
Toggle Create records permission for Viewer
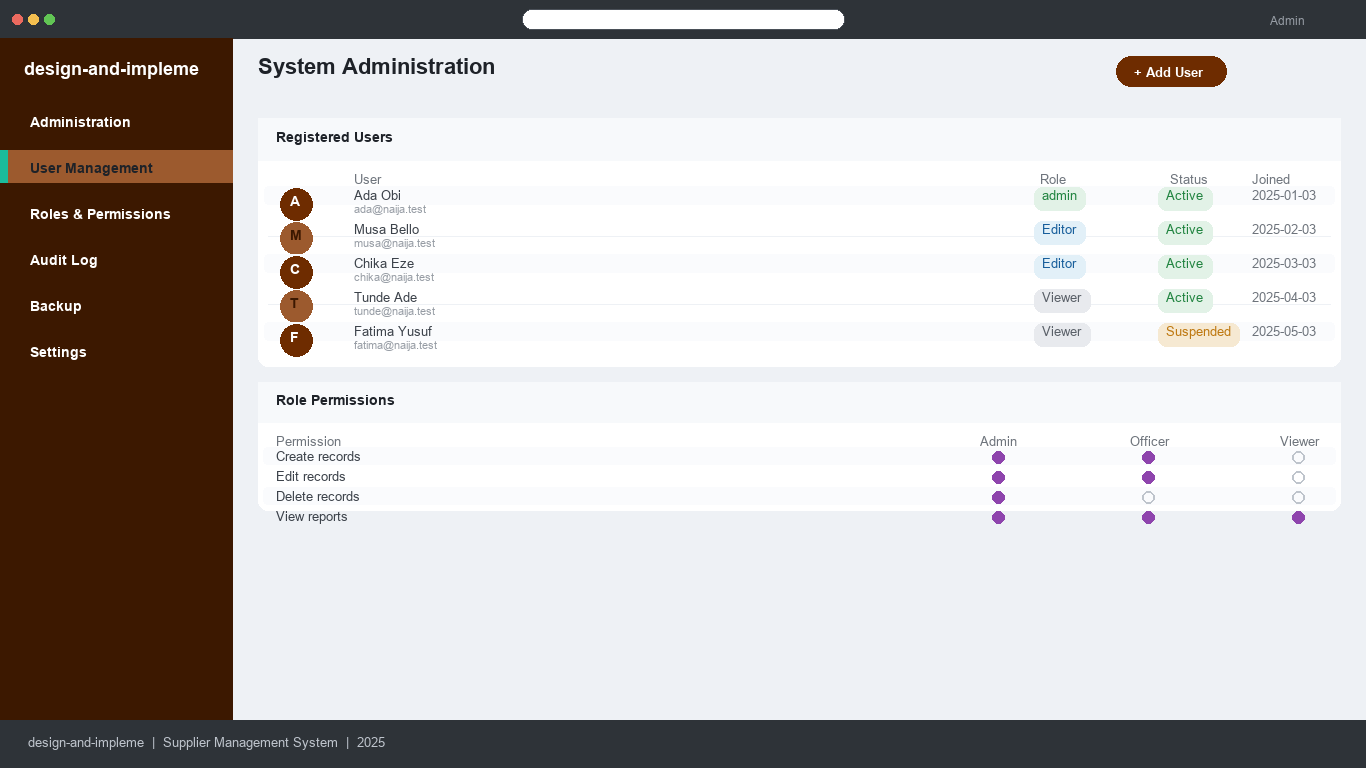click(1298, 458)
